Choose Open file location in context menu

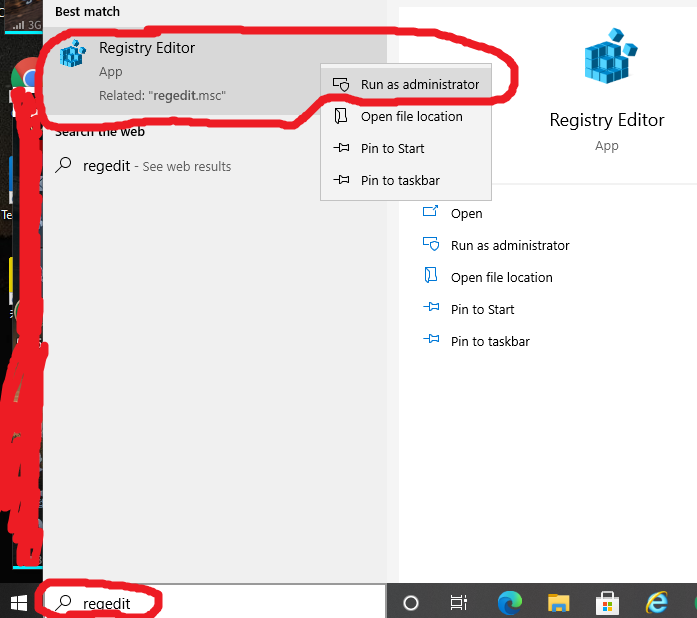tap(406, 116)
